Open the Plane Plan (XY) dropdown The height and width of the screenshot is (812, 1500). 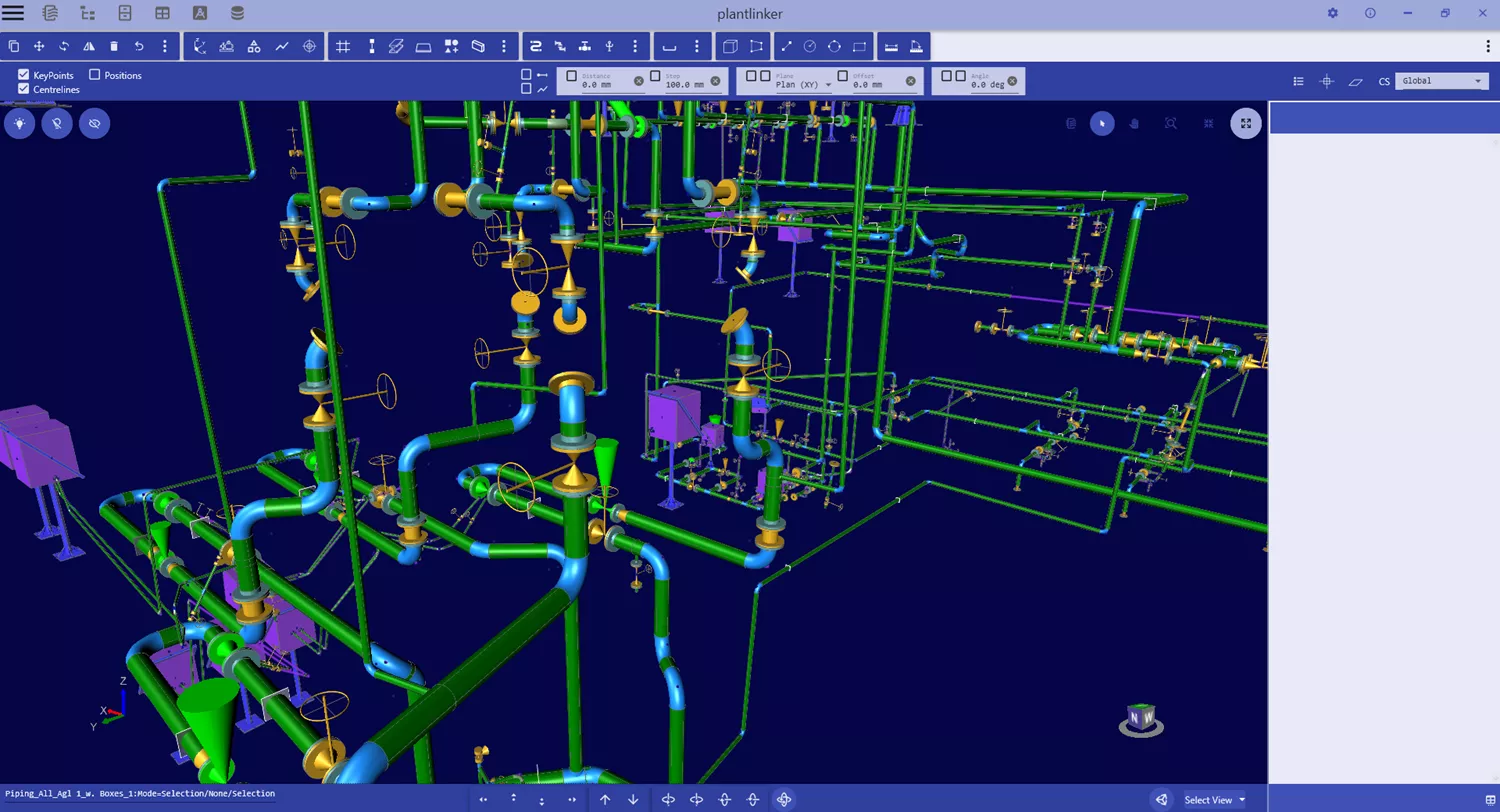(803, 85)
